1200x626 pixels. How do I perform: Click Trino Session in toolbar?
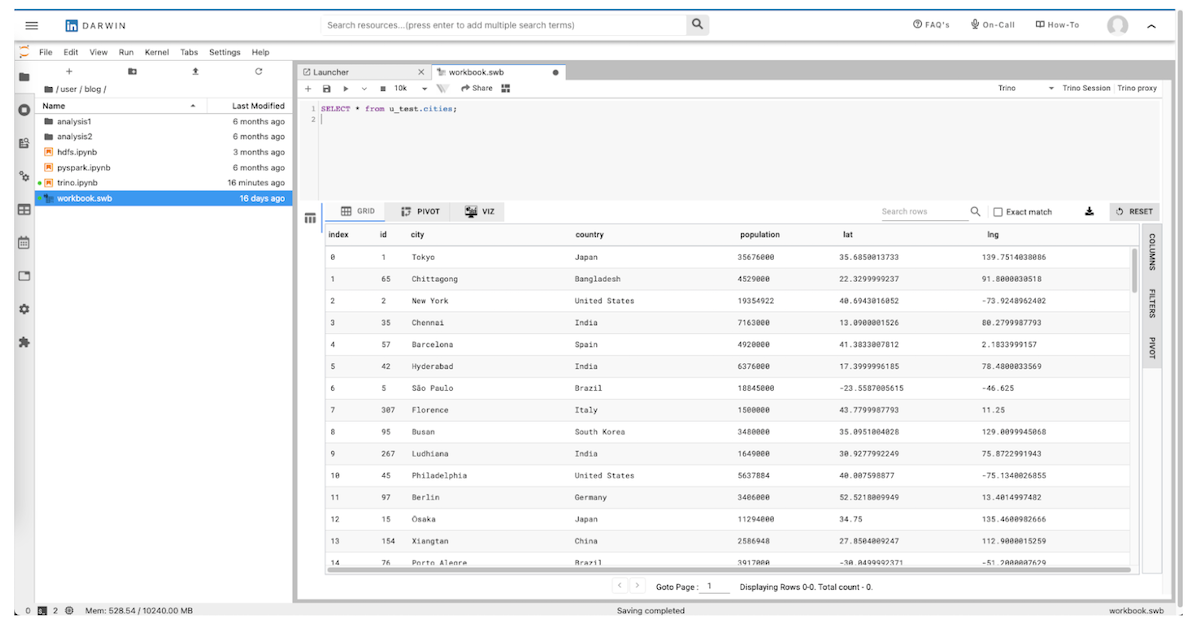1086,88
